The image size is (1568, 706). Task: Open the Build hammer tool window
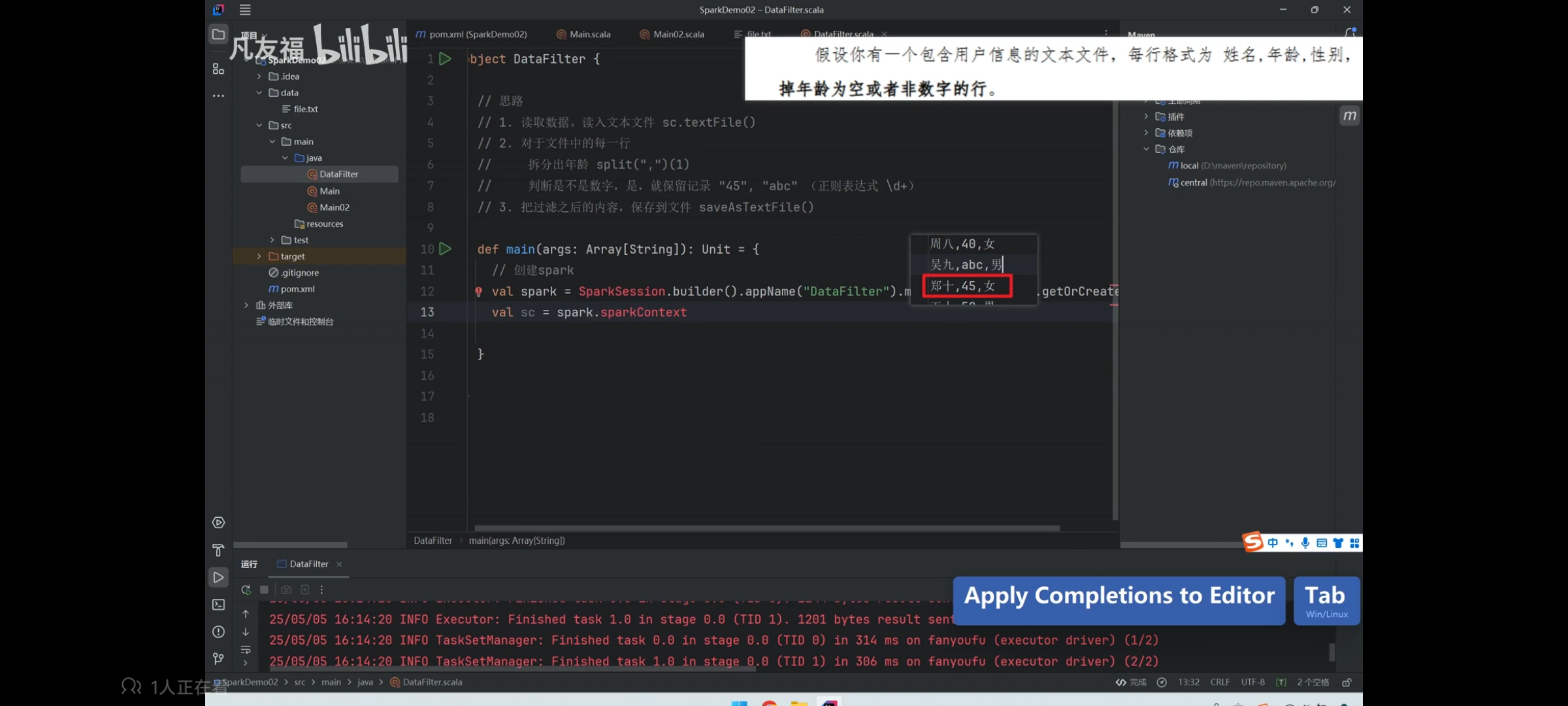click(218, 550)
